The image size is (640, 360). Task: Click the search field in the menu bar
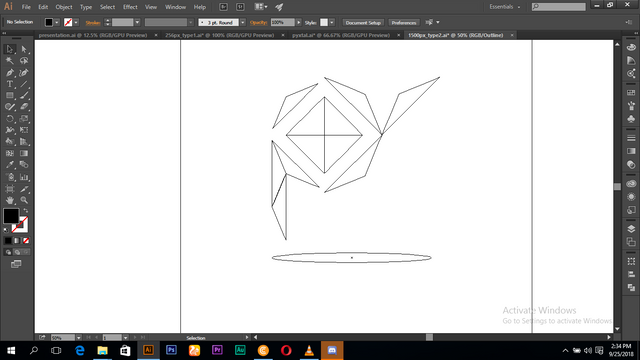tap(558, 7)
